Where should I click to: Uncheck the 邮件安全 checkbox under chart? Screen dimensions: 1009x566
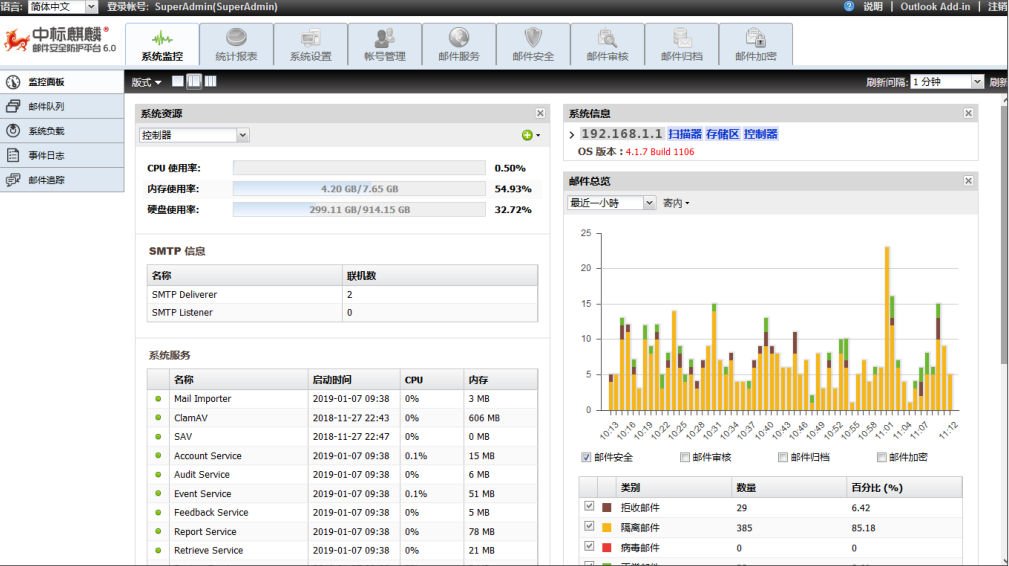coord(586,457)
